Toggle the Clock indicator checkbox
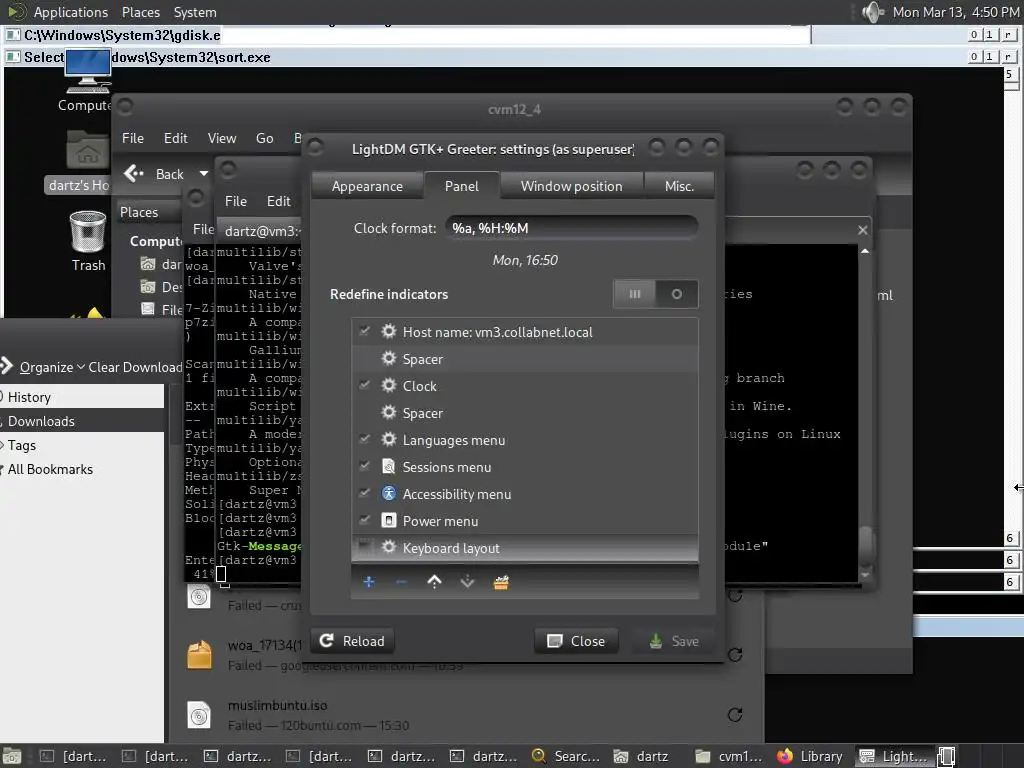1024x768 pixels. click(x=364, y=385)
